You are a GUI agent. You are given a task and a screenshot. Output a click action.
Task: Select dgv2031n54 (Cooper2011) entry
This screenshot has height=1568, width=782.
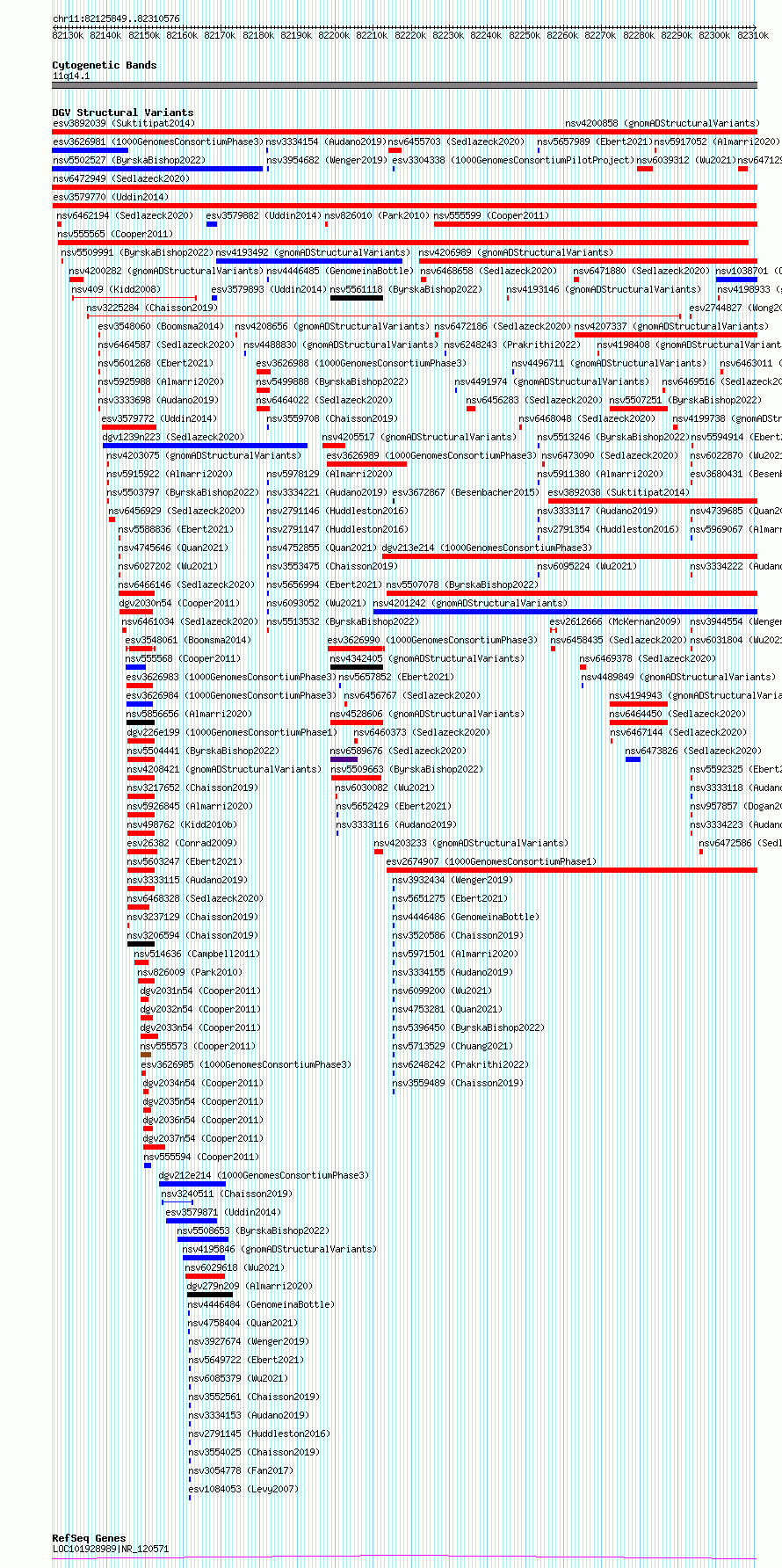click(x=200, y=991)
